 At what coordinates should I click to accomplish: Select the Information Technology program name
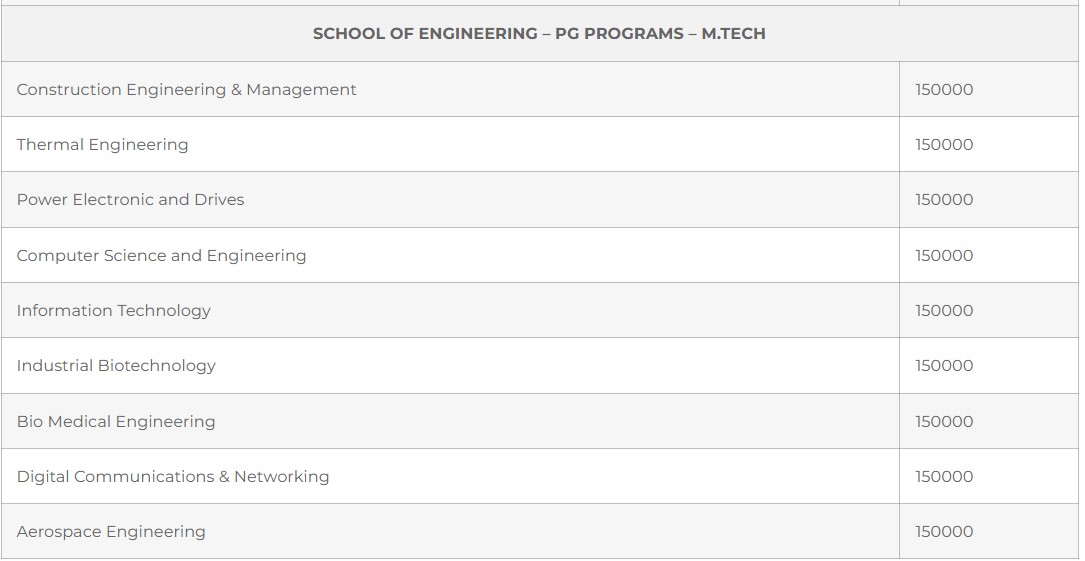coord(113,311)
